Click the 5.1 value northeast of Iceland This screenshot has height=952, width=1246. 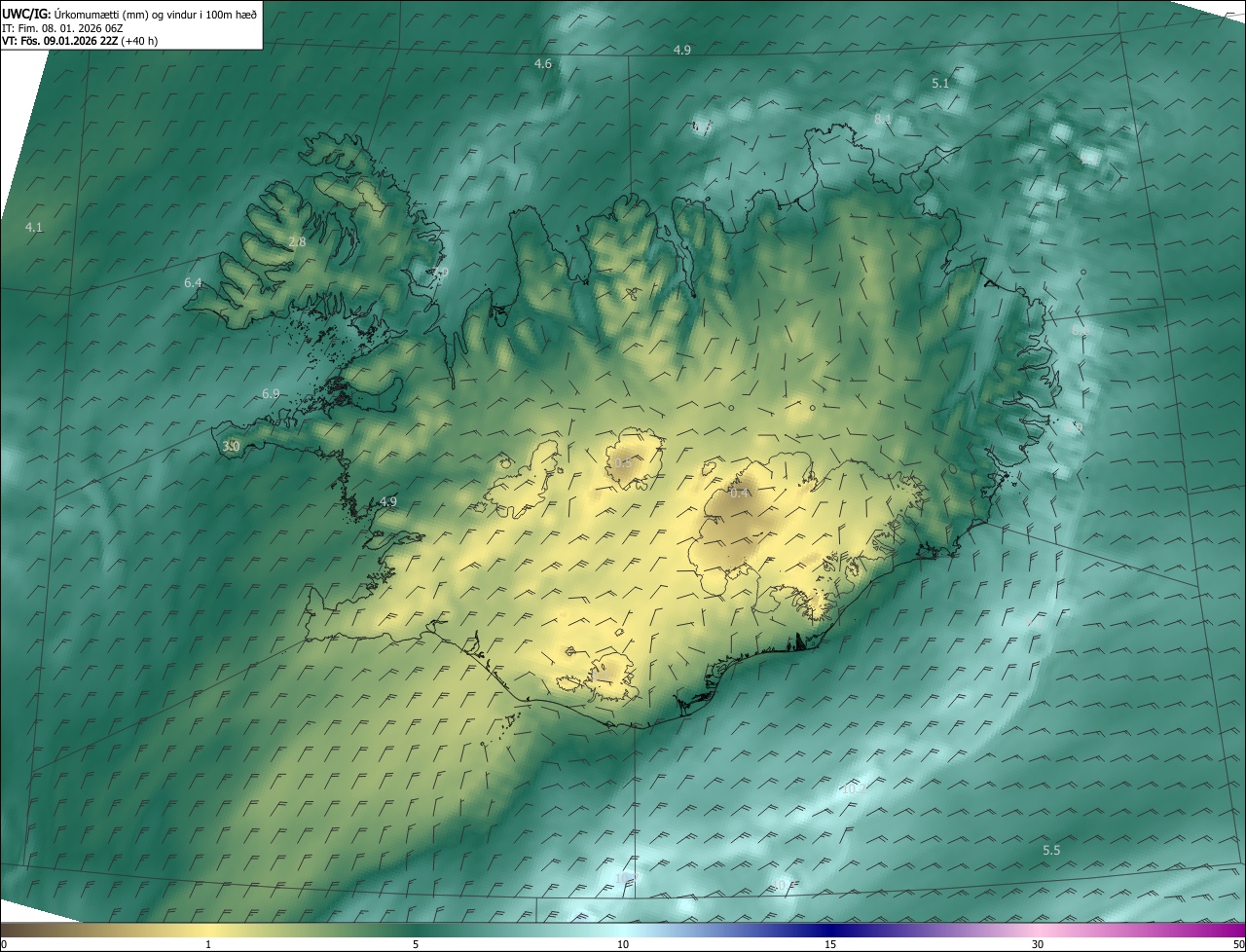940,84
